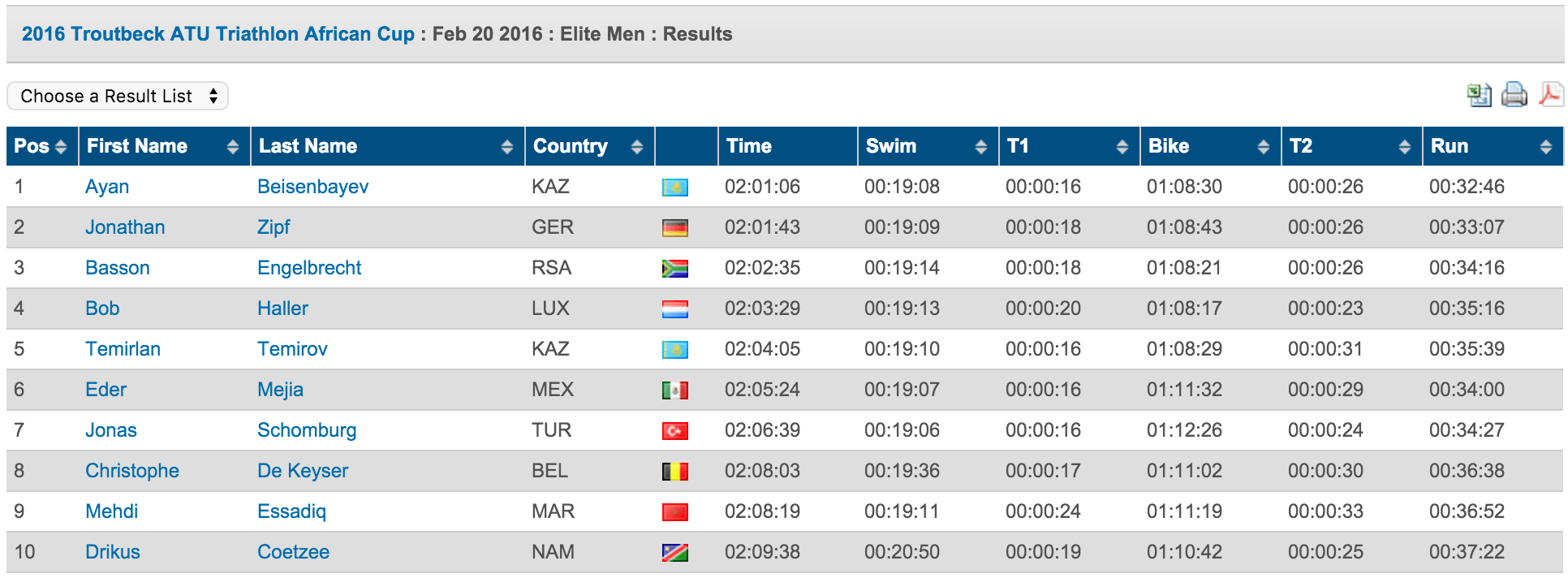Open 2016 Troutbeck ATU Triathlon African Cup link
The image size is (1568, 578).
click(x=218, y=34)
